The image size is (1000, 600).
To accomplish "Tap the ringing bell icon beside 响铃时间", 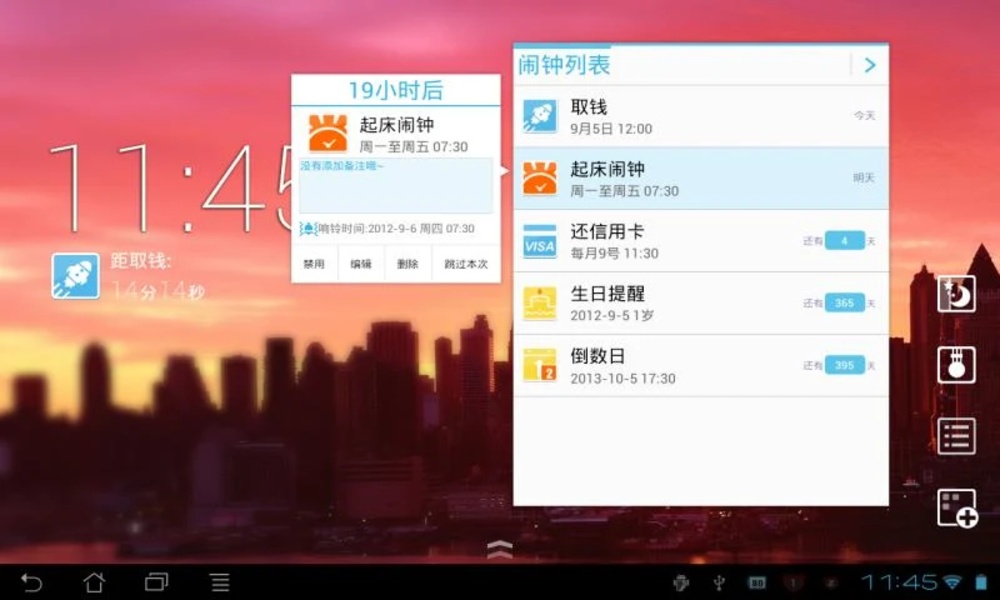I will click(309, 228).
